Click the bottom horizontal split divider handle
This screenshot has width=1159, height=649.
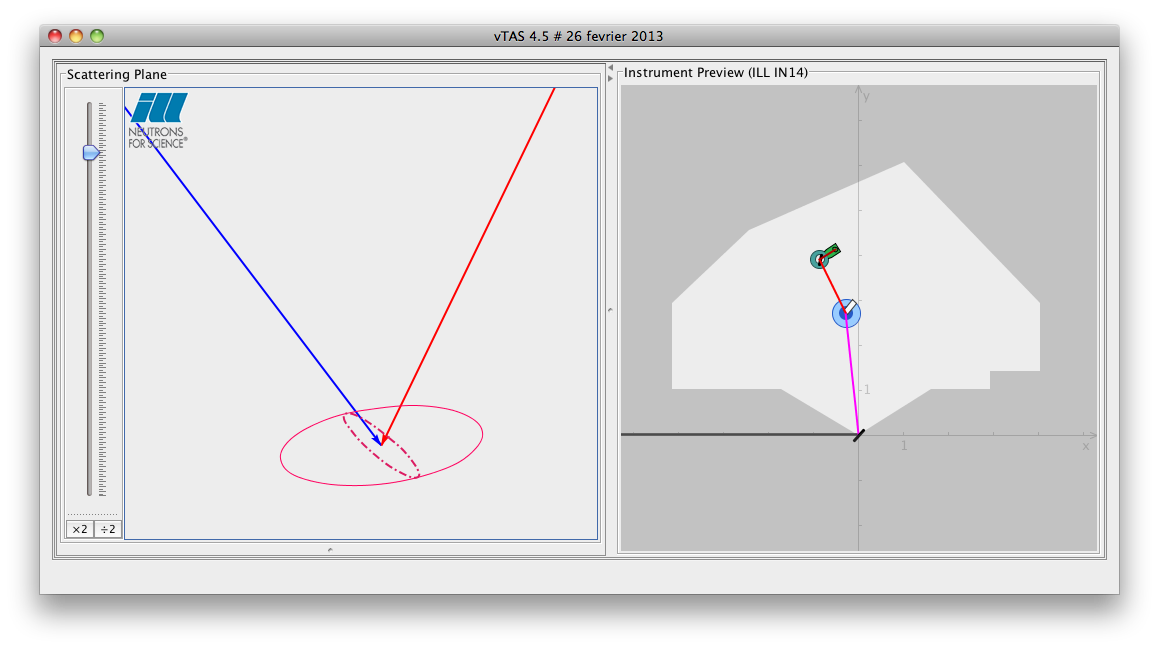330,549
